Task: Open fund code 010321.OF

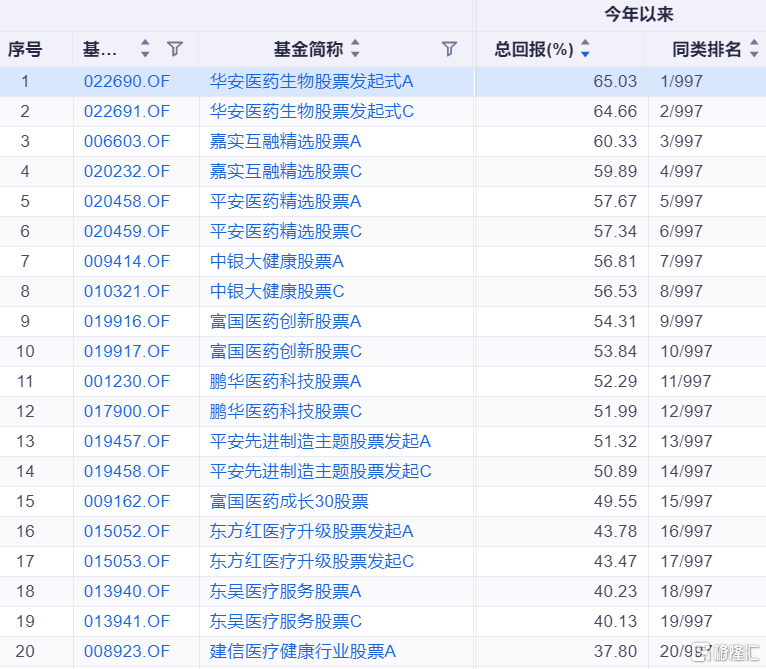Action: 127,291
